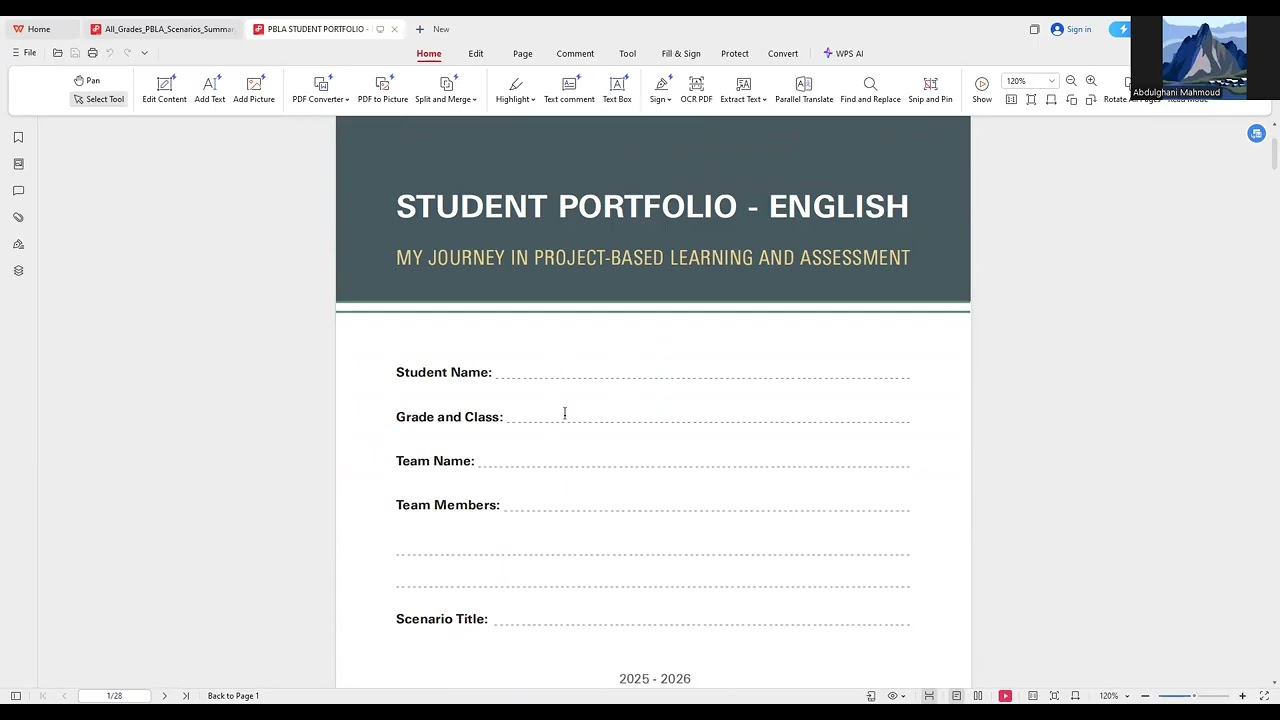Select the Protect ribbon tab
Image resolution: width=1280 pixels, height=720 pixels.
point(735,54)
